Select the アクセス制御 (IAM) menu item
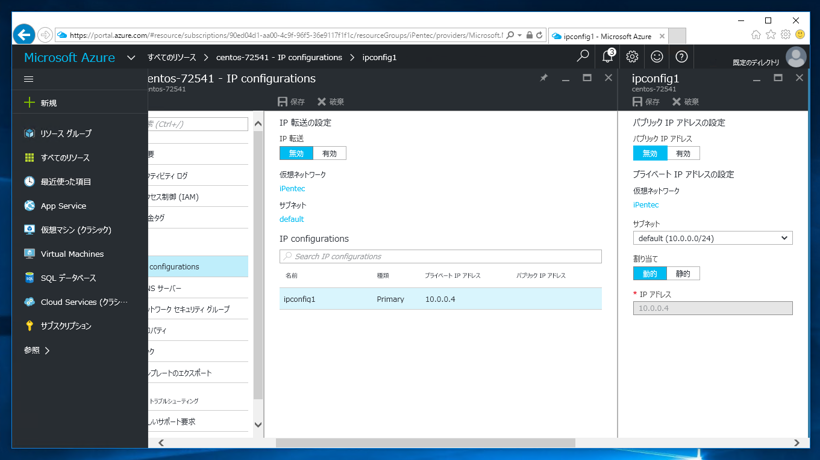820x460 pixels. [198, 197]
